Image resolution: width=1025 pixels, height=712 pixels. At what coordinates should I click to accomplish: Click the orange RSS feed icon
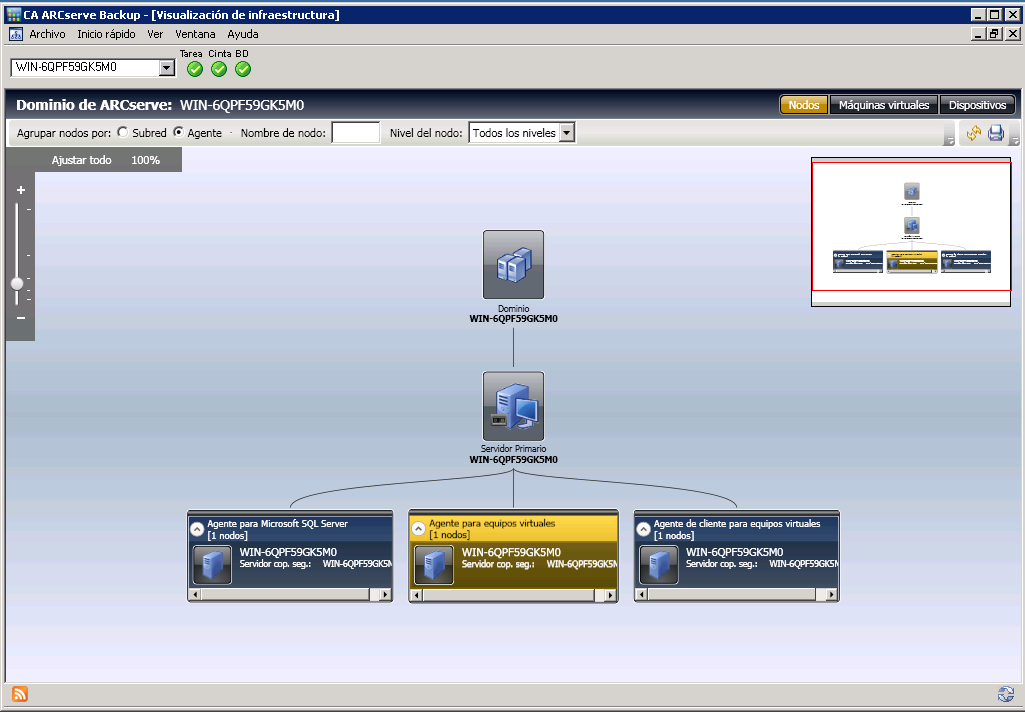pos(20,694)
